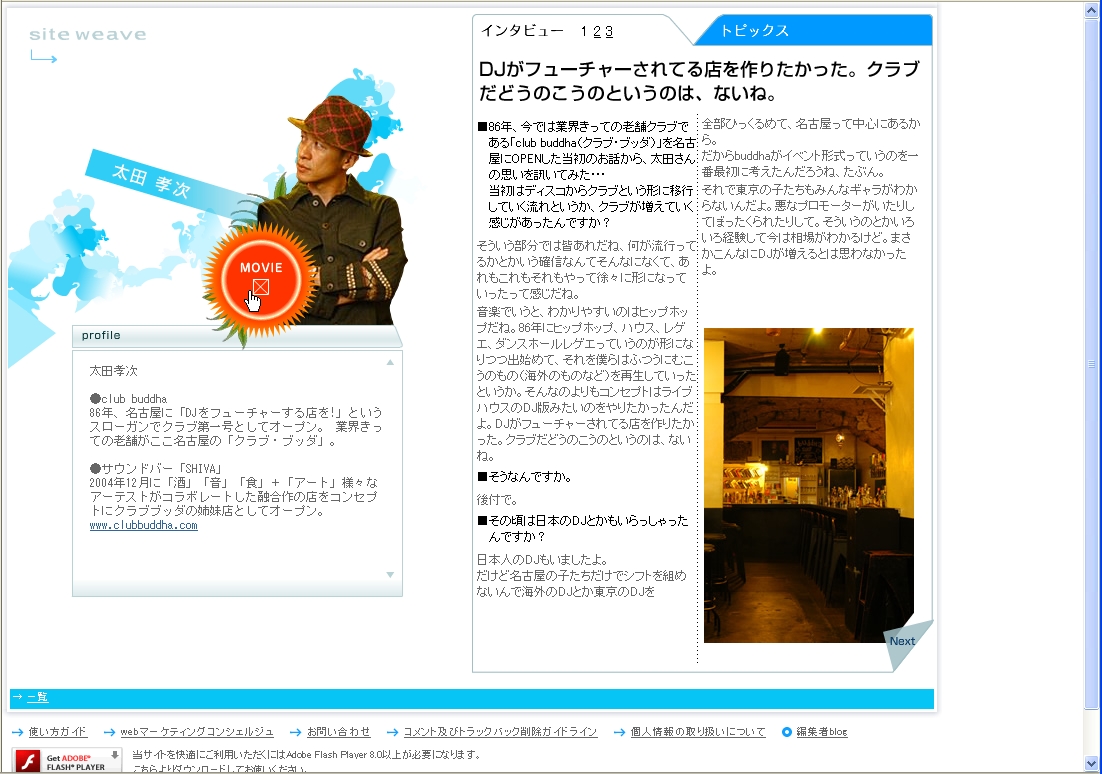This screenshot has height=774, width=1102.
Task: Click the club interior bar photo
Action: [x=808, y=484]
